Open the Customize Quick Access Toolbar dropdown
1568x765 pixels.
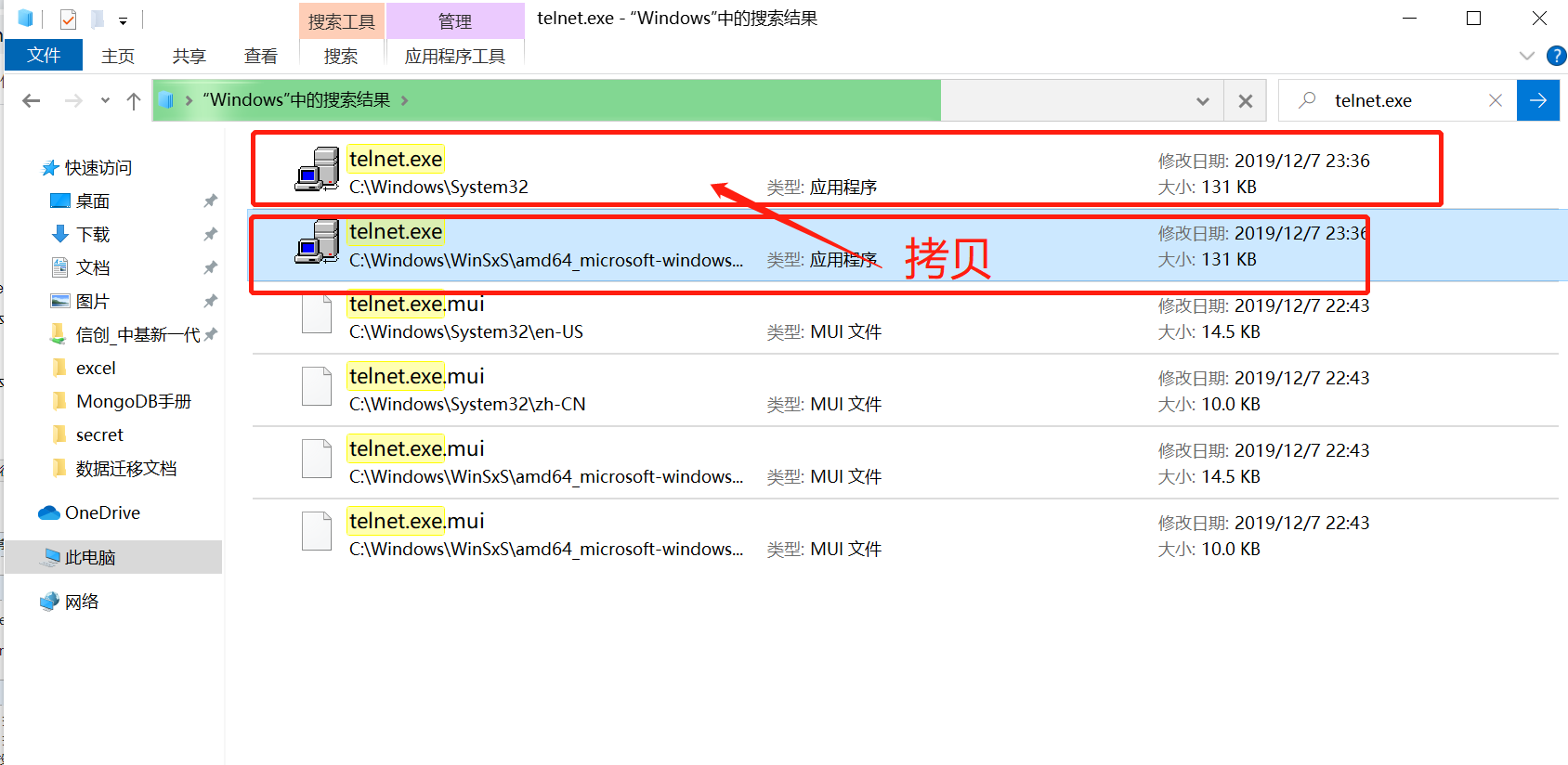click(x=123, y=20)
